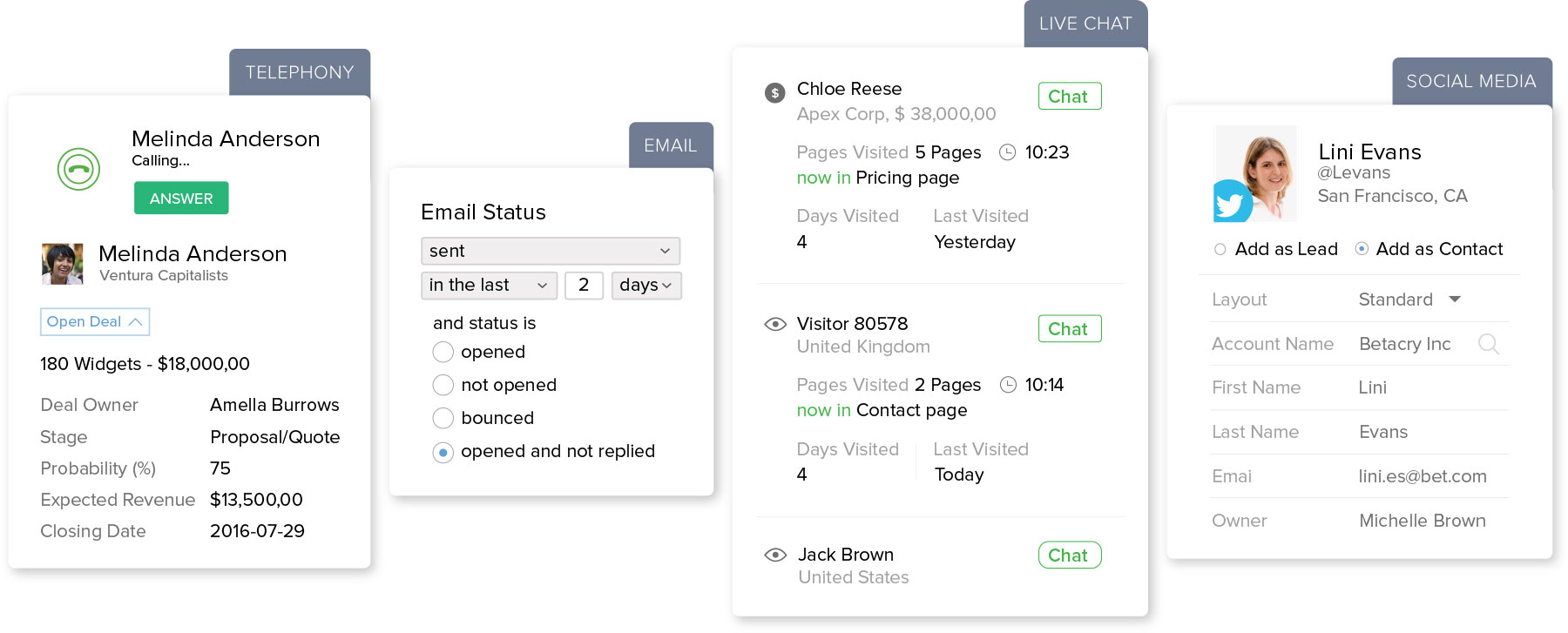Open the SOCIAL MEDIA tab
This screenshot has height=633, width=1568.
(1470, 81)
